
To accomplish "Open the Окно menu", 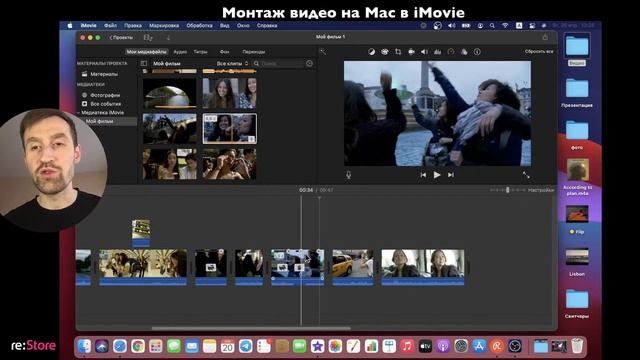I will pyautogui.click(x=243, y=25).
